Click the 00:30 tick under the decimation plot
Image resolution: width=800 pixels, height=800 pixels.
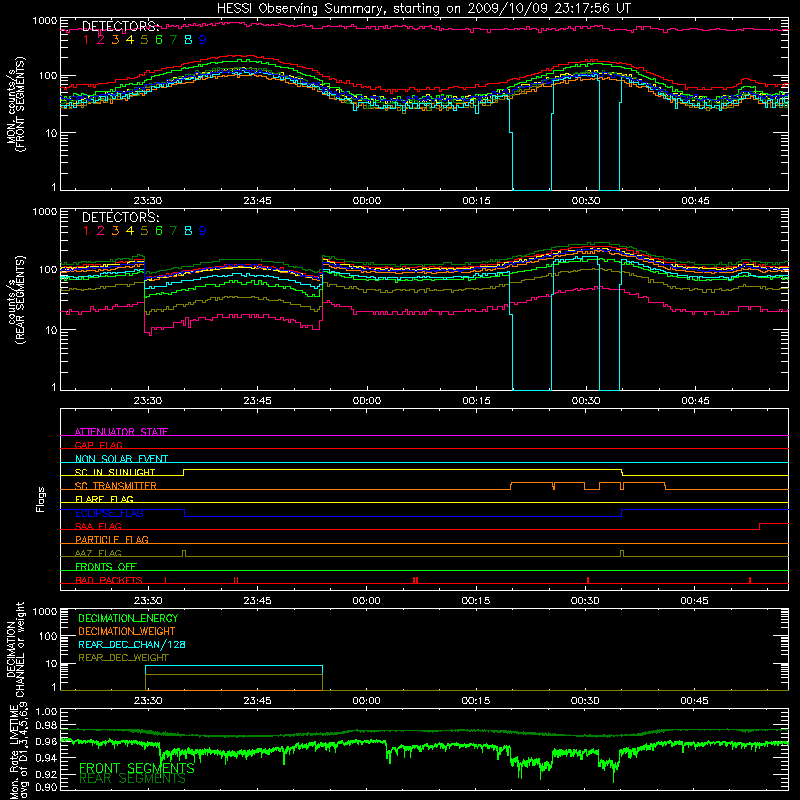click(585, 701)
